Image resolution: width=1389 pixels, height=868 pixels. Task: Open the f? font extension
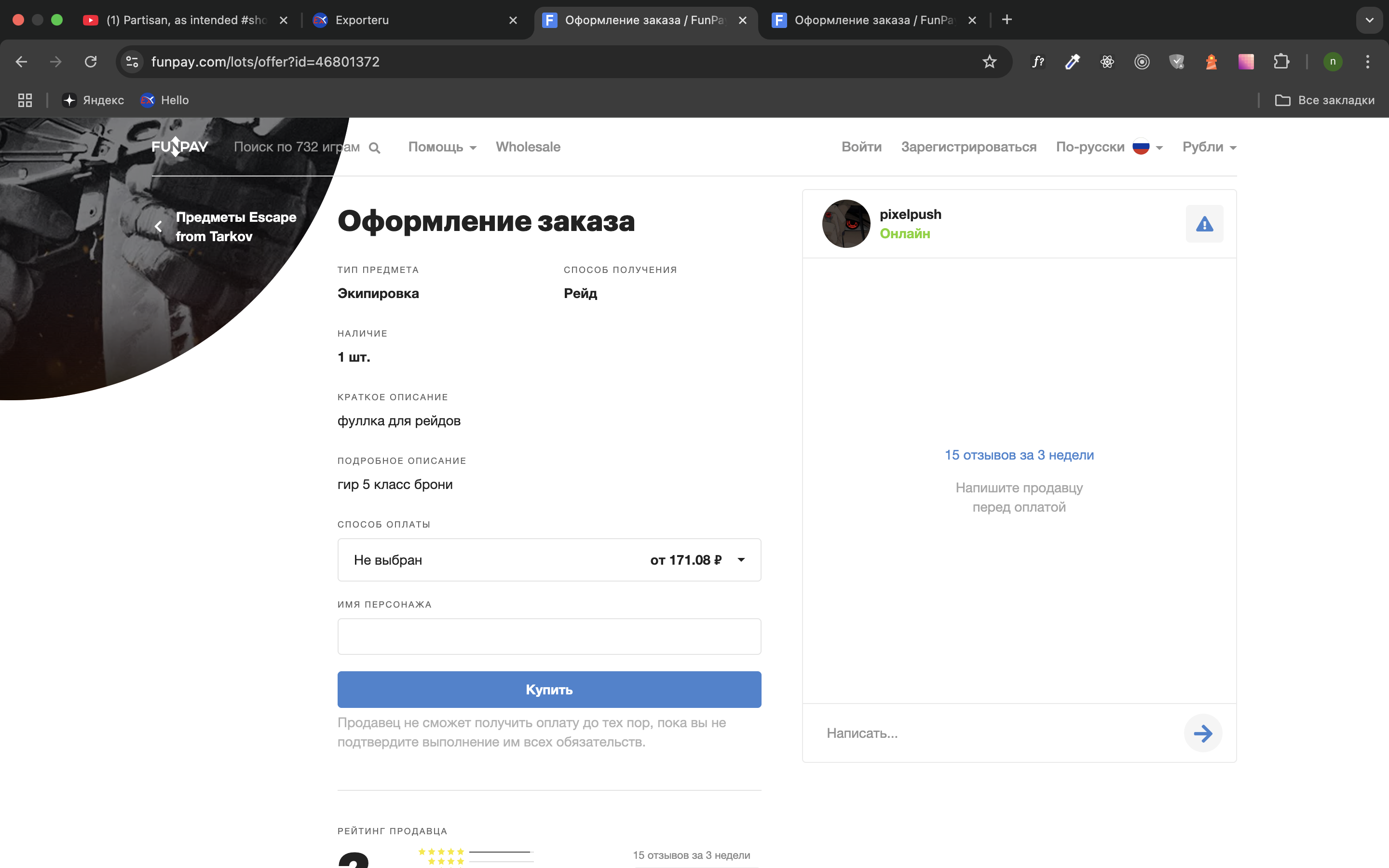pyautogui.click(x=1038, y=62)
